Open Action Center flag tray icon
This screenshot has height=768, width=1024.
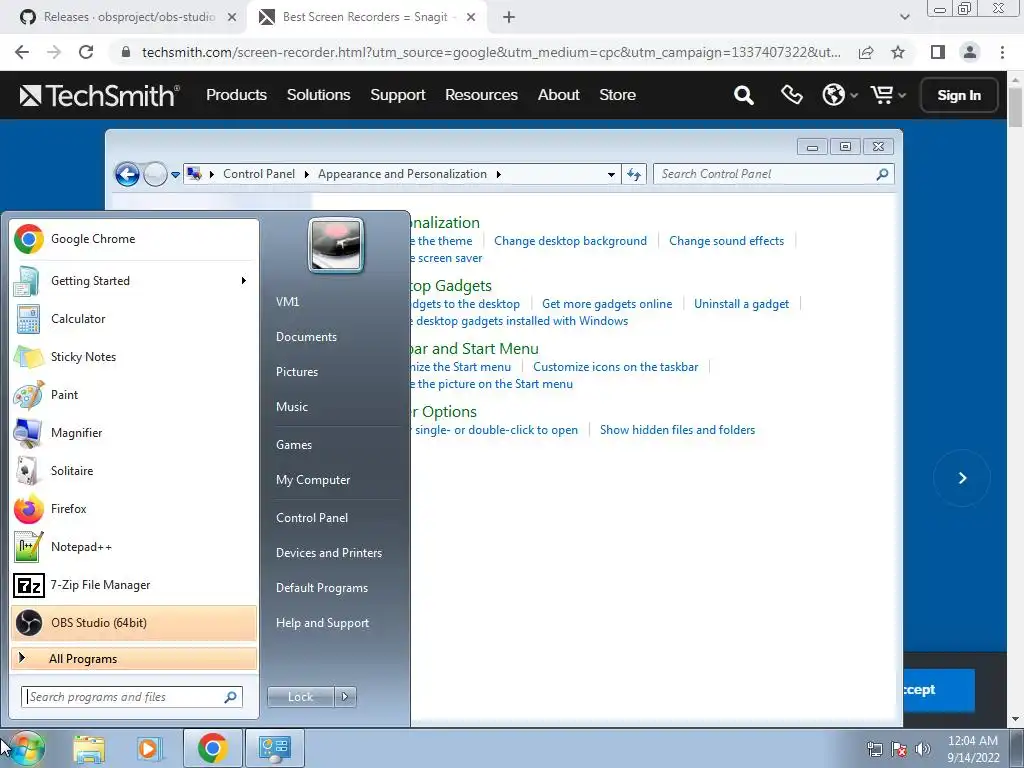coord(899,749)
